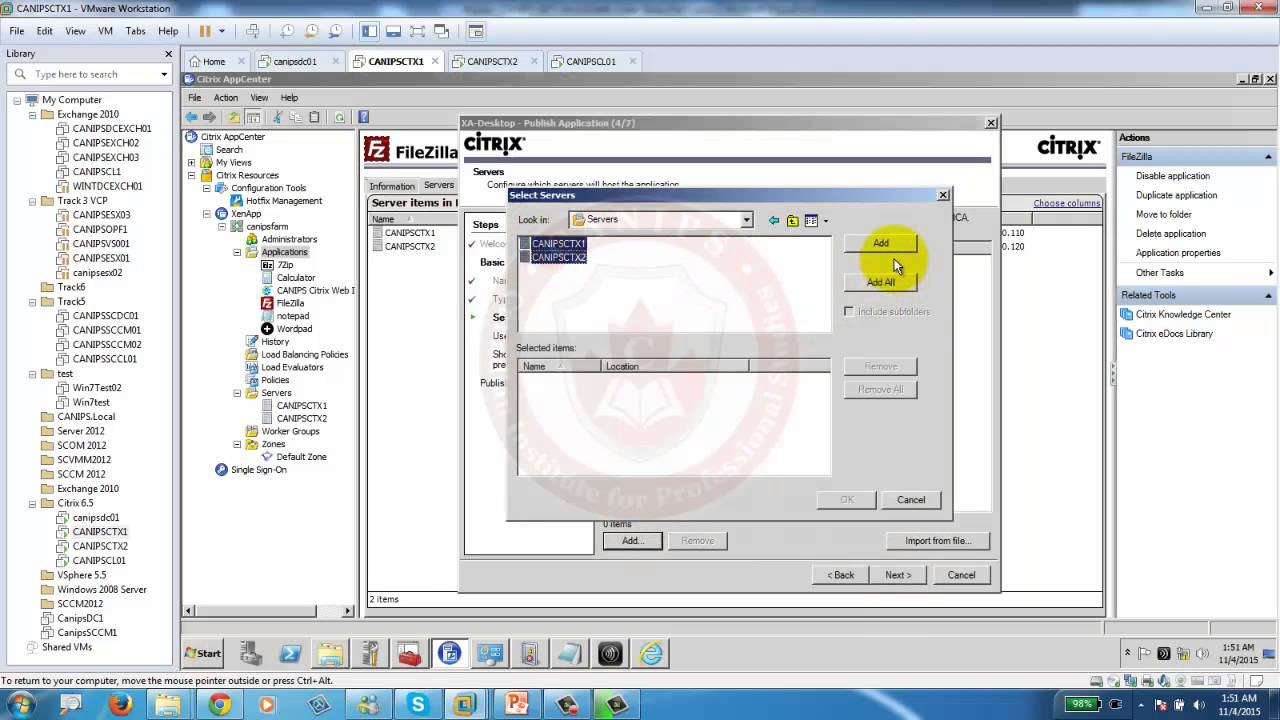Toggle the show library panel icon

click(369, 31)
